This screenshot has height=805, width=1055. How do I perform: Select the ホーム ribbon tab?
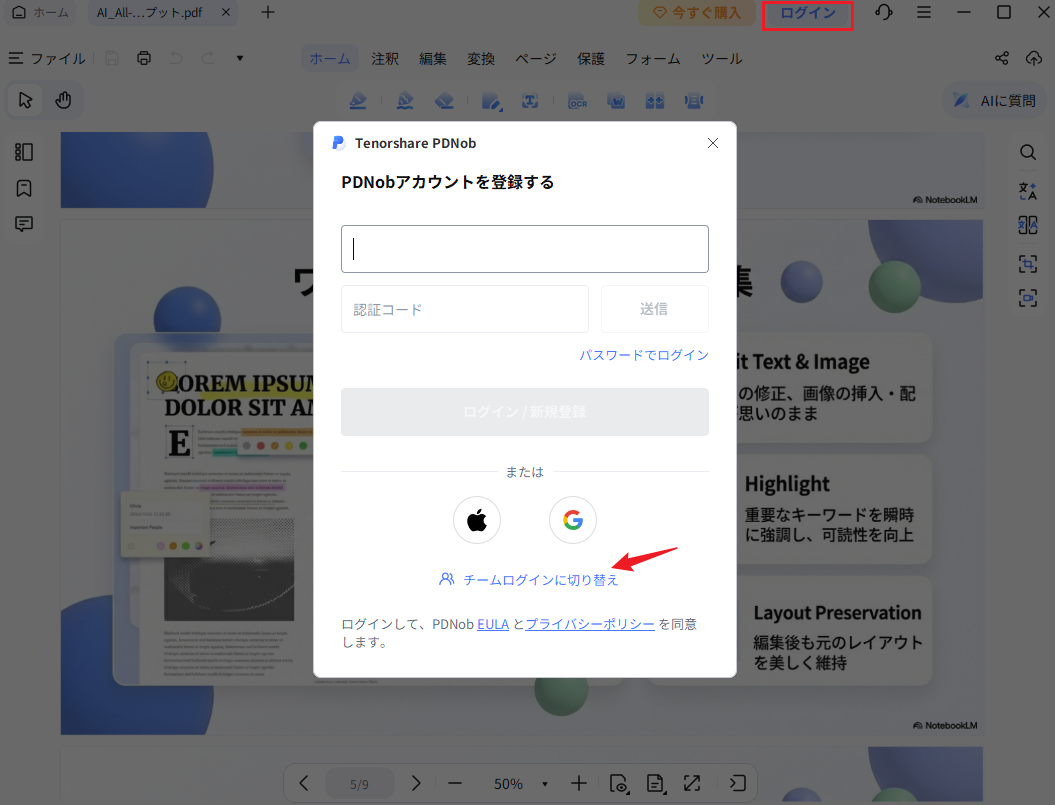click(330, 59)
